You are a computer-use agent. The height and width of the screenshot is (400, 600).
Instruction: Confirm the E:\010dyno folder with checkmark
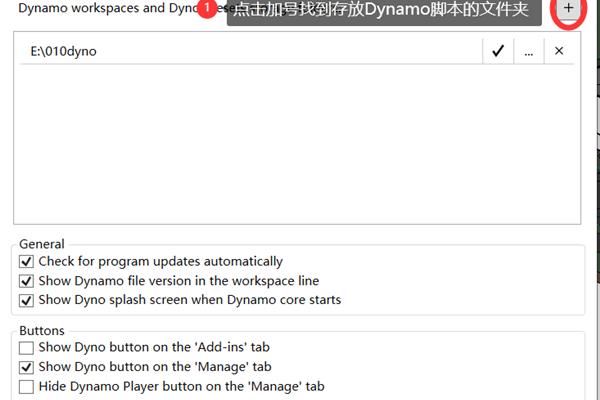[x=498, y=51]
